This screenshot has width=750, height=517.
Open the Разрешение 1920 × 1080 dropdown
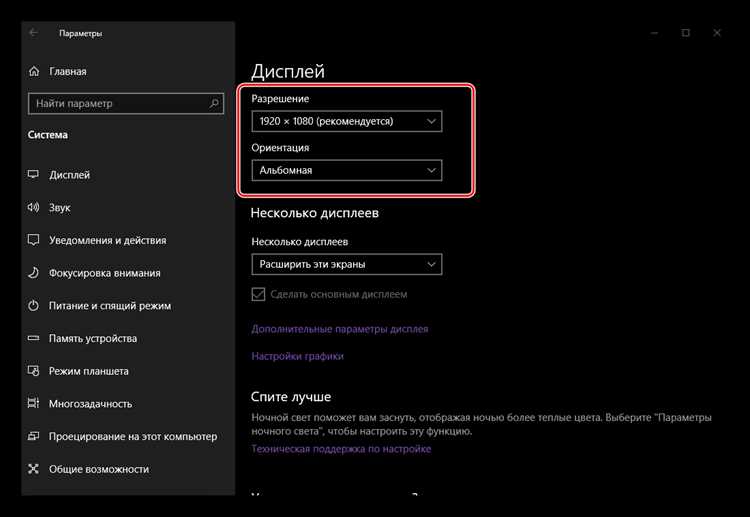point(347,121)
